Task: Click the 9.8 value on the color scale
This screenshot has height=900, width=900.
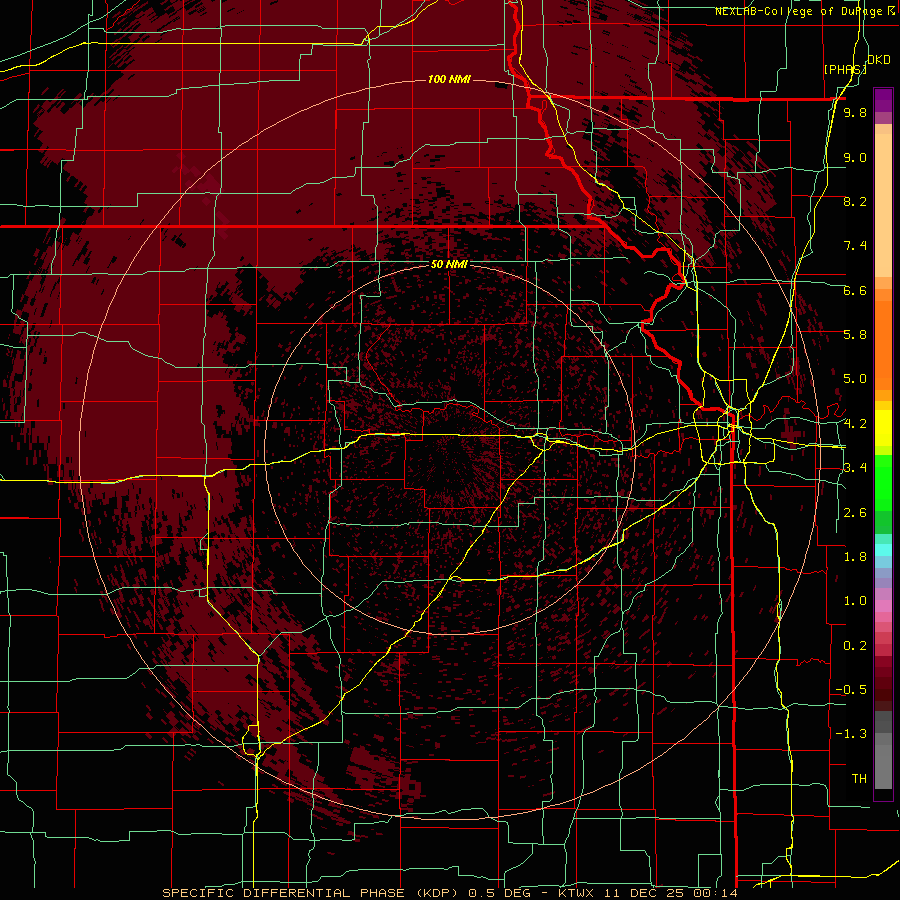Action: (855, 112)
